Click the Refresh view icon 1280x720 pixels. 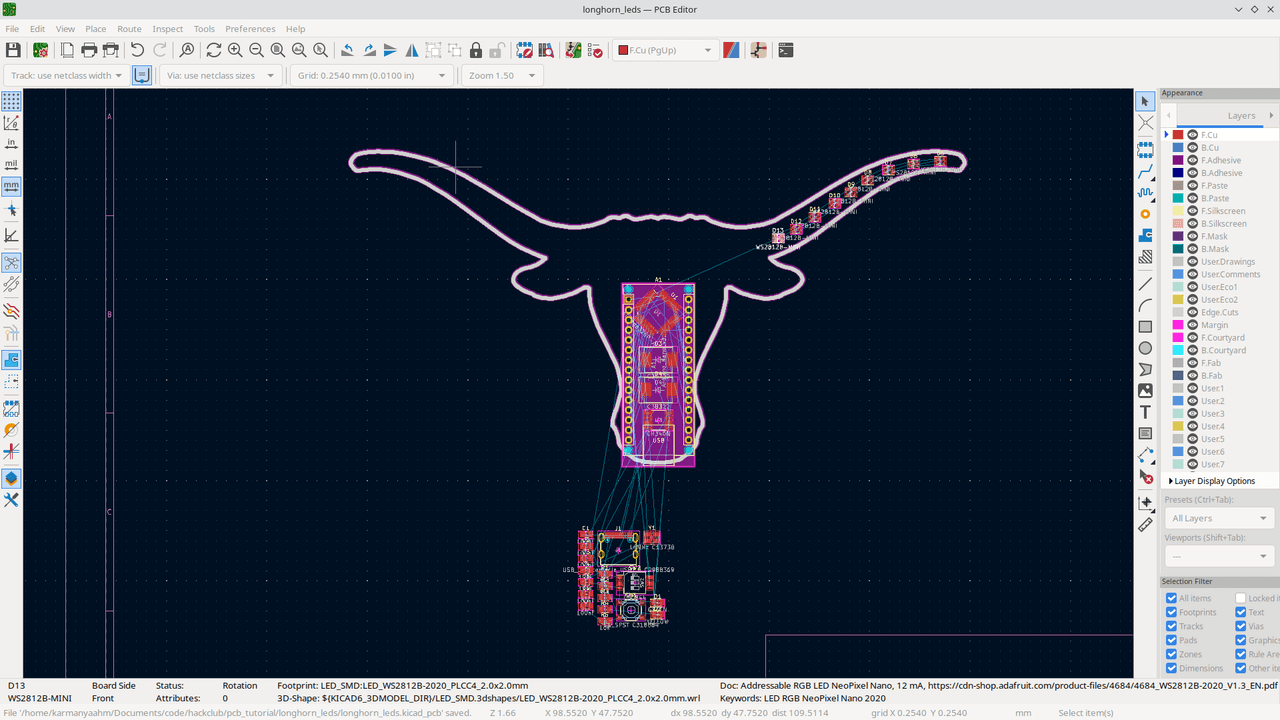pyautogui.click(x=213, y=50)
